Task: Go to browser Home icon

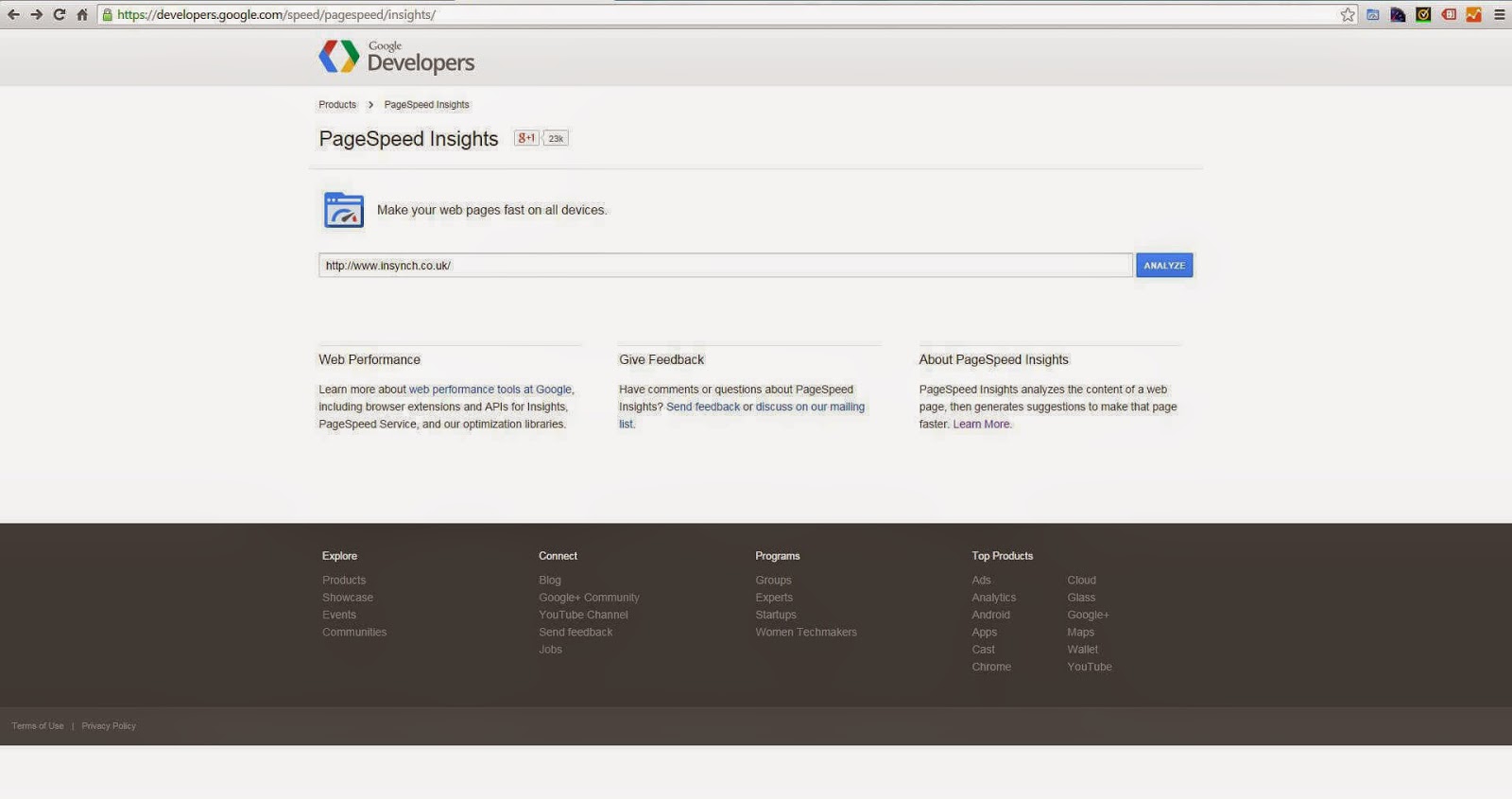Action: [x=82, y=14]
